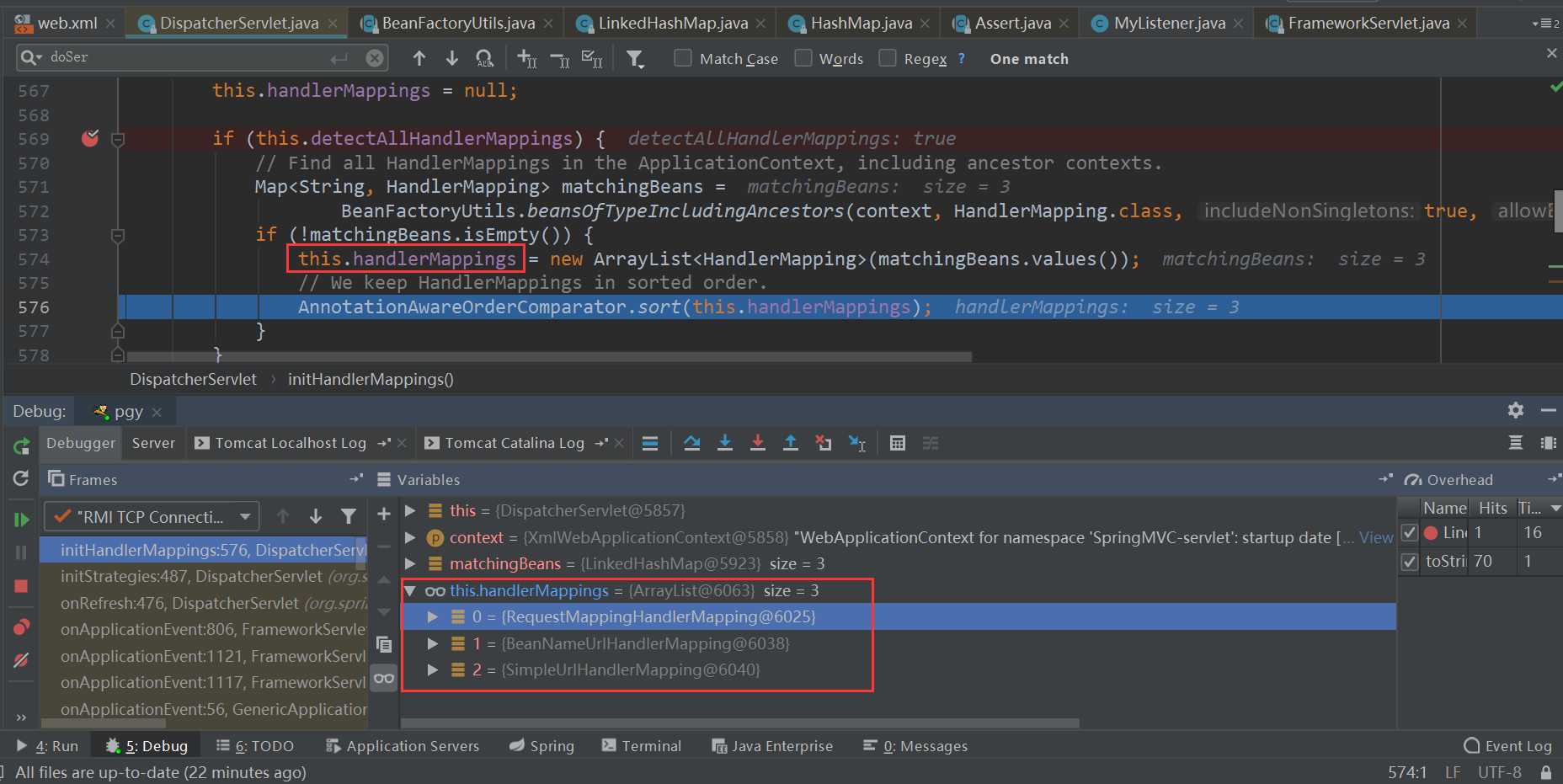Click the search filter funnel icon
The image size is (1563, 784).
coord(635,58)
